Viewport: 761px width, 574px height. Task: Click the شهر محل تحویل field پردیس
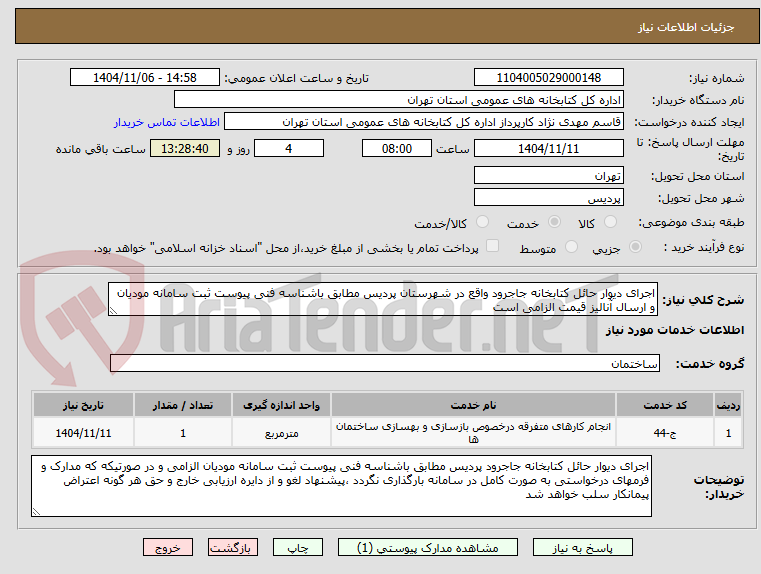(x=548, y=197)
